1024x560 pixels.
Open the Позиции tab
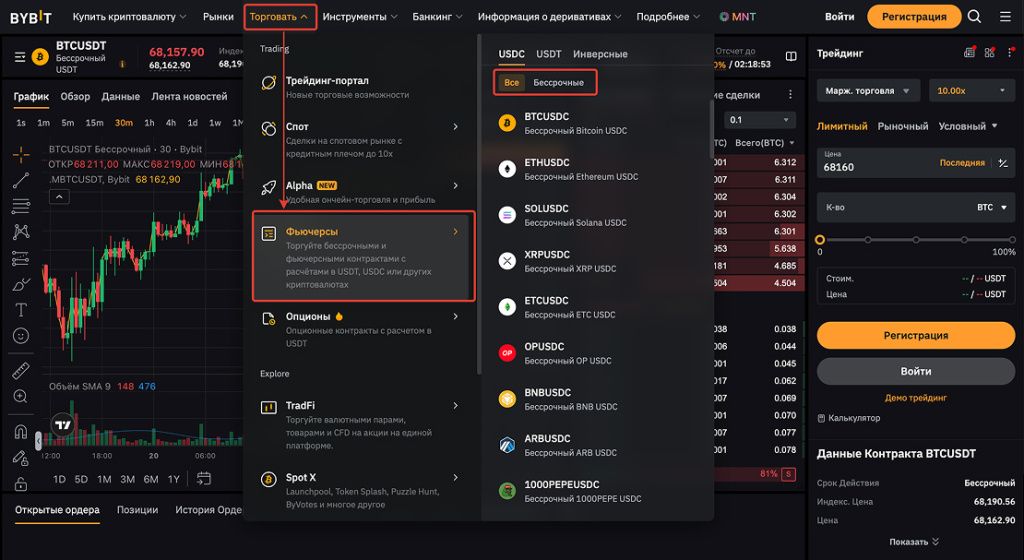137,510
